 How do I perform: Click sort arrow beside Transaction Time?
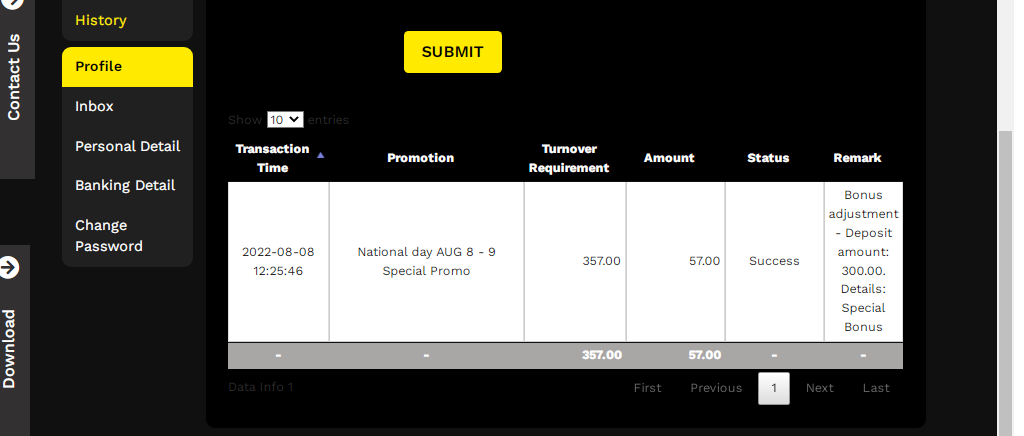320,156
